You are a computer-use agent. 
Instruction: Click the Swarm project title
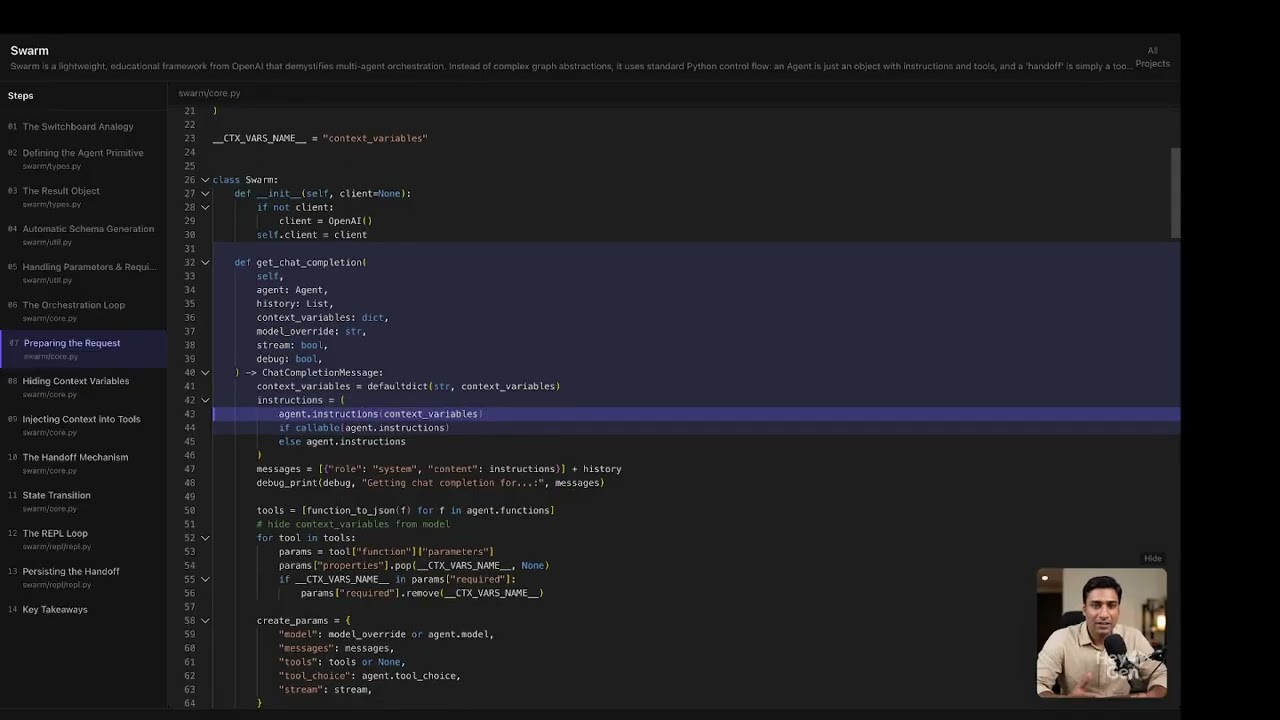pyautogui.click(x=29, y=51)
